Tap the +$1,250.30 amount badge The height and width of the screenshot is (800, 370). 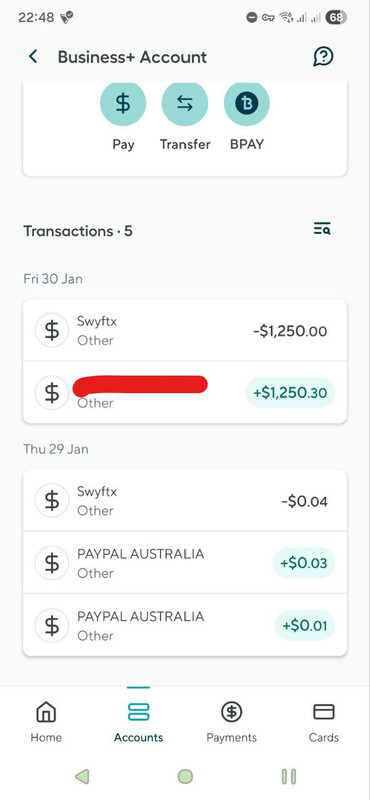click(290, 392)
